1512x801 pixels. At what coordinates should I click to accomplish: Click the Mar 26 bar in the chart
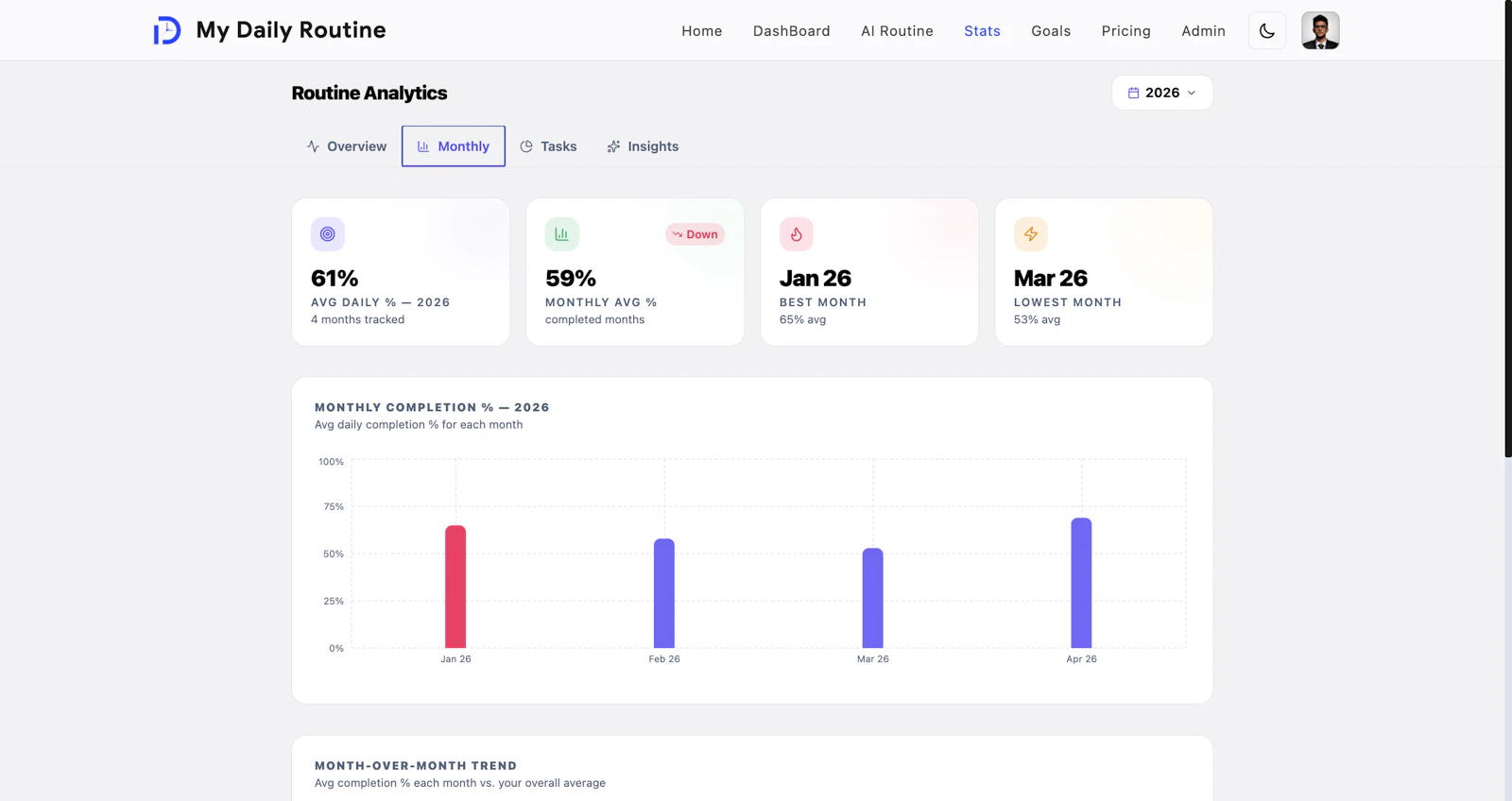[x=873, y=598]
